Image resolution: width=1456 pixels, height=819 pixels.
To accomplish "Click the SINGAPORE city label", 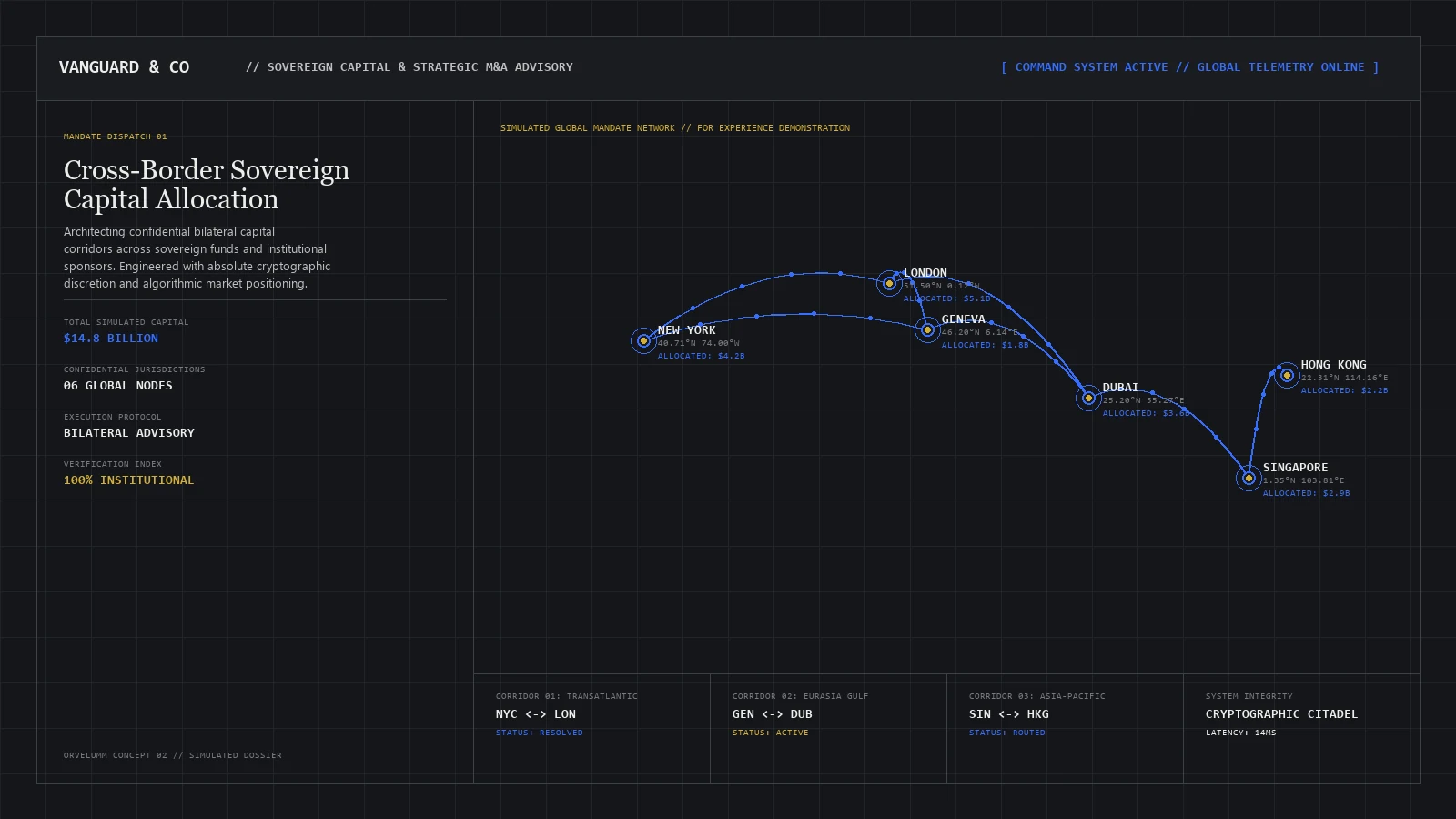I will (x=1296, y=468).
